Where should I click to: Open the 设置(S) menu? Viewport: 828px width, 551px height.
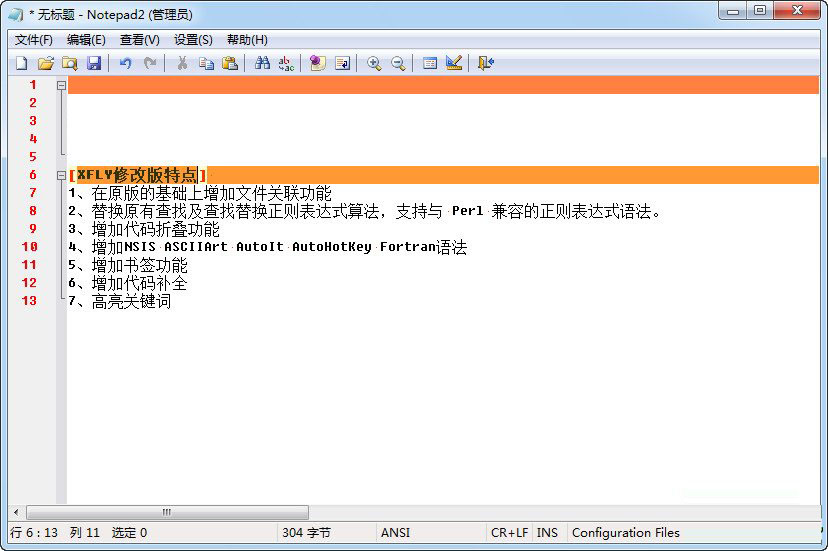pyautogui.click(x=193, y=40)
